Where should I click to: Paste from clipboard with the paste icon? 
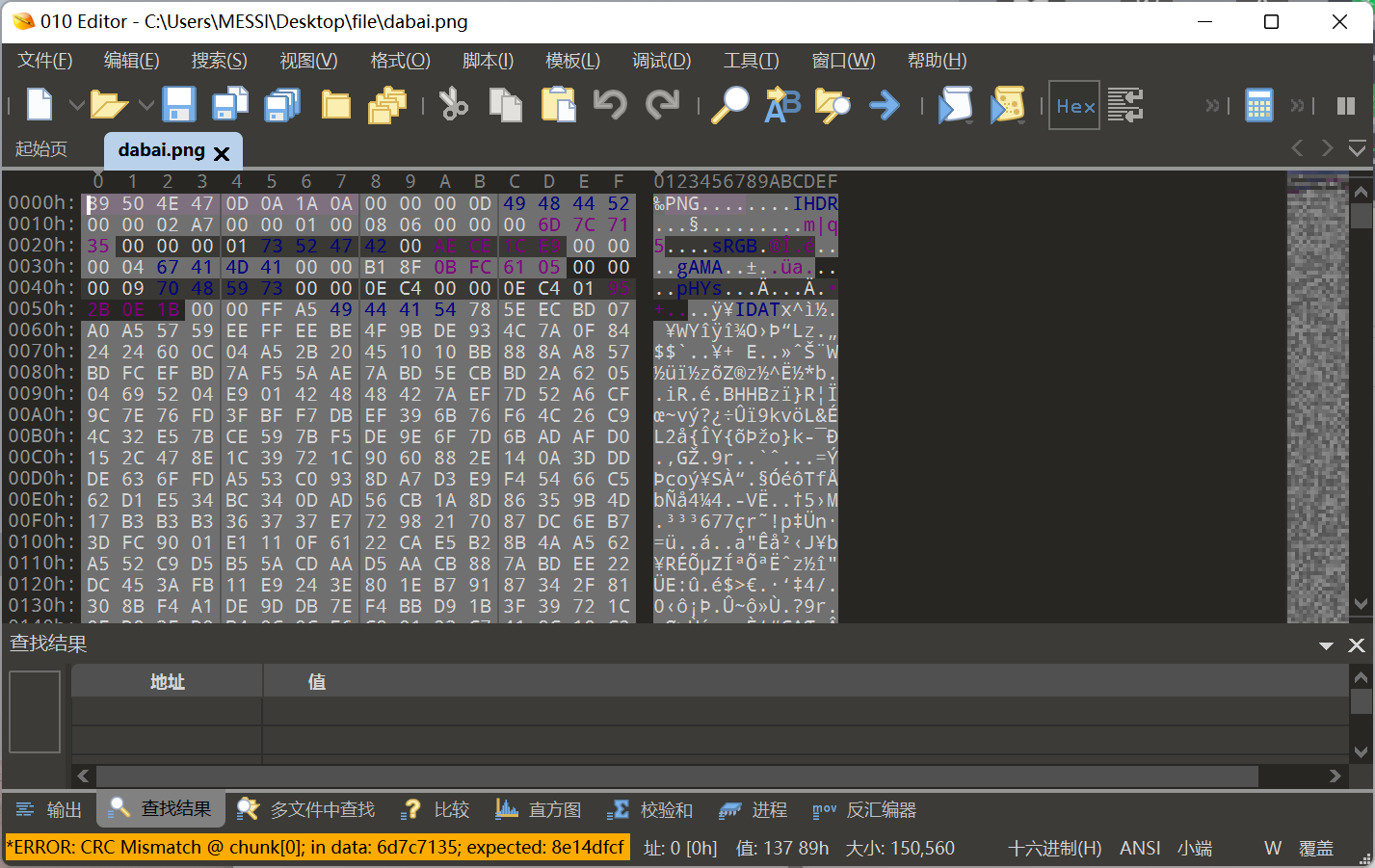[558, 104]
